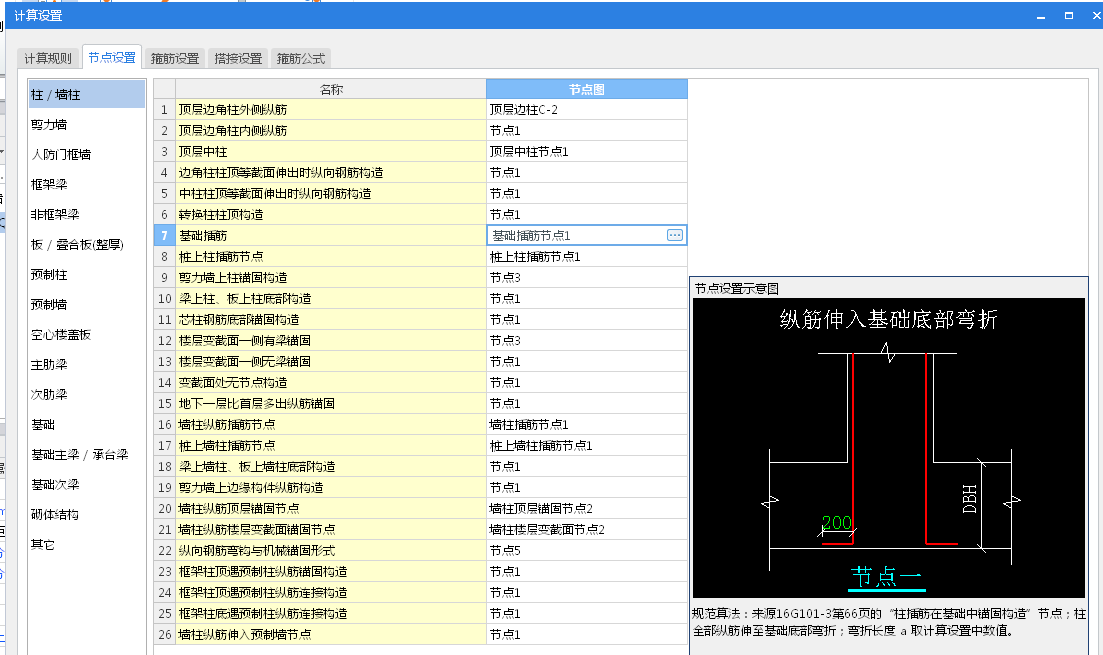Viewport: 1103px width, 655px height.
Task: Select row 地下一层比首层多出纵筋锚固
Action: pos(331,404)
